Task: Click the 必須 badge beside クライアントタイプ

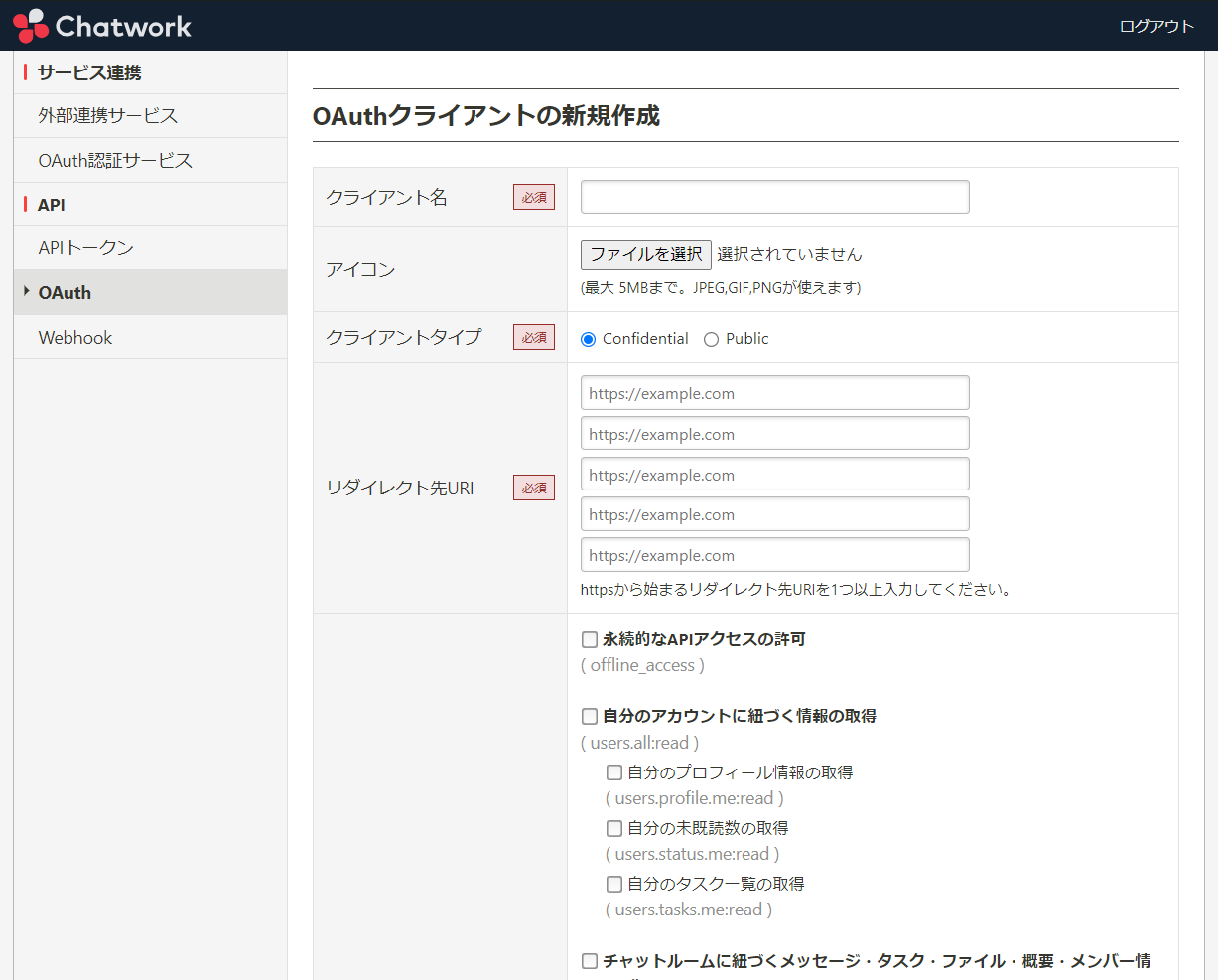Action: click(534, 337)
